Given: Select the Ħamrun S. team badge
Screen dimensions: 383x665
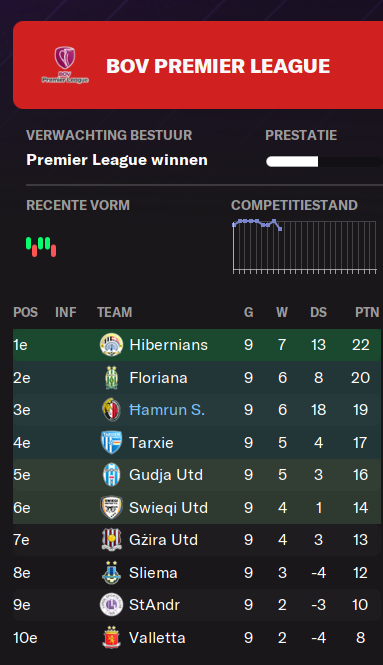Looking at the screenshot, I should [112, 410].
